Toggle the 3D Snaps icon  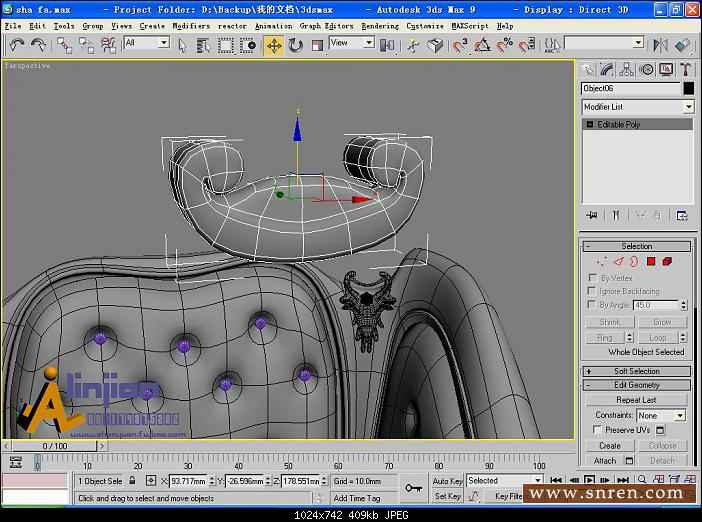point(460,45)
